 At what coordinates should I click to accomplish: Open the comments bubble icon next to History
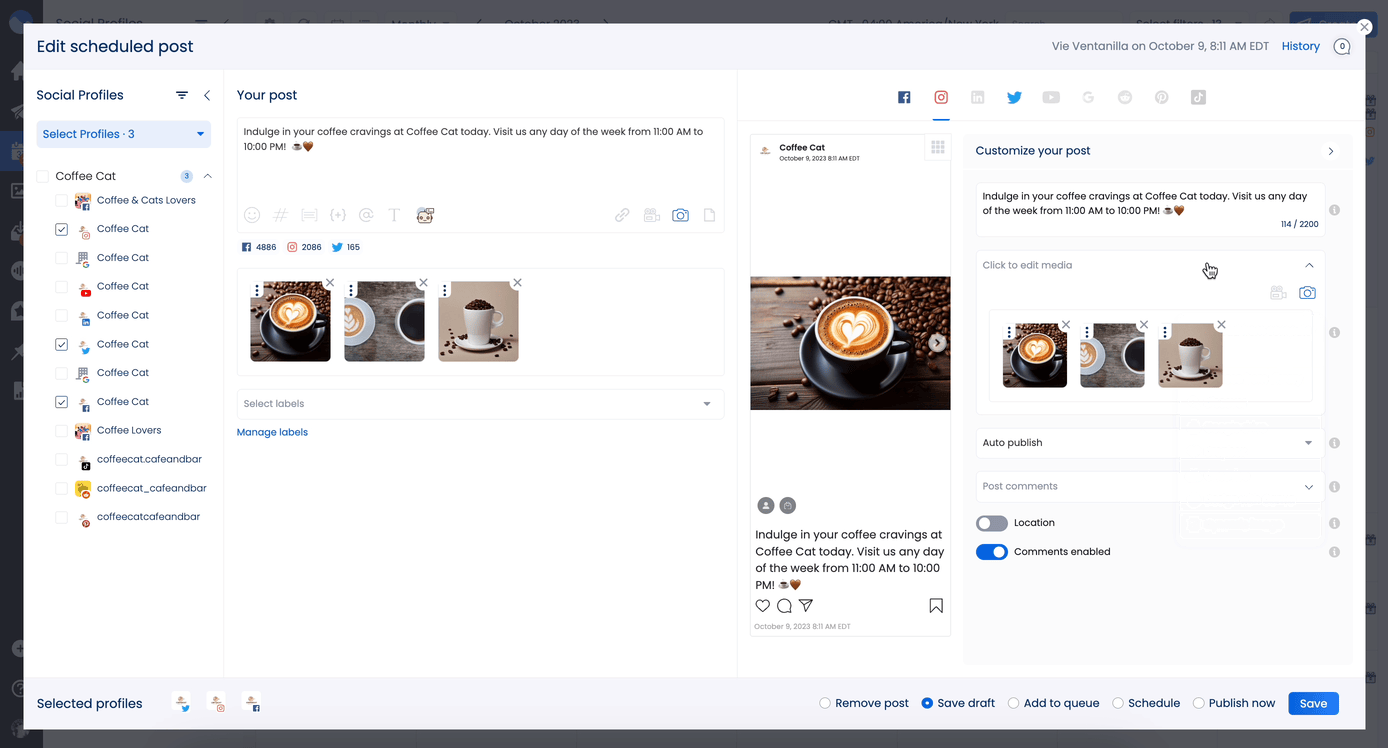(1342, 46)
